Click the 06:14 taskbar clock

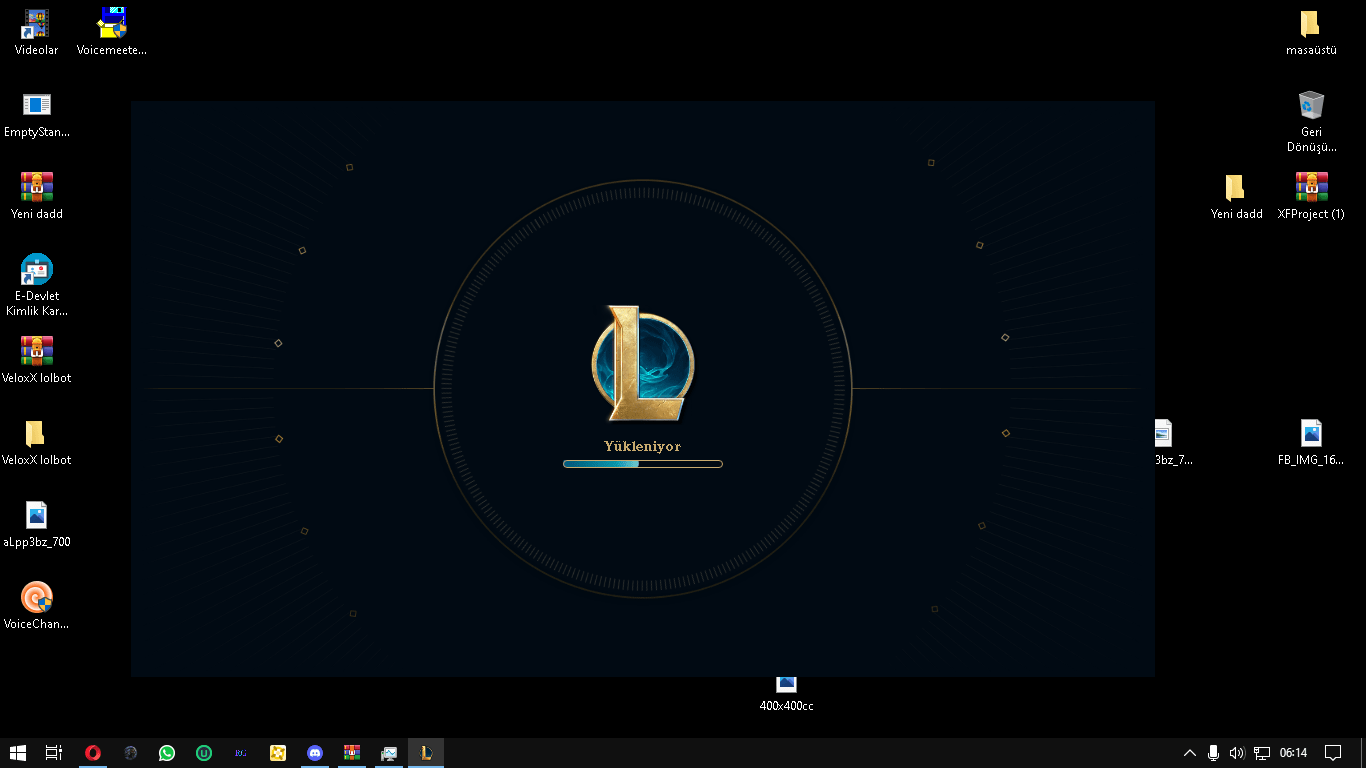tap(1294, 753)
